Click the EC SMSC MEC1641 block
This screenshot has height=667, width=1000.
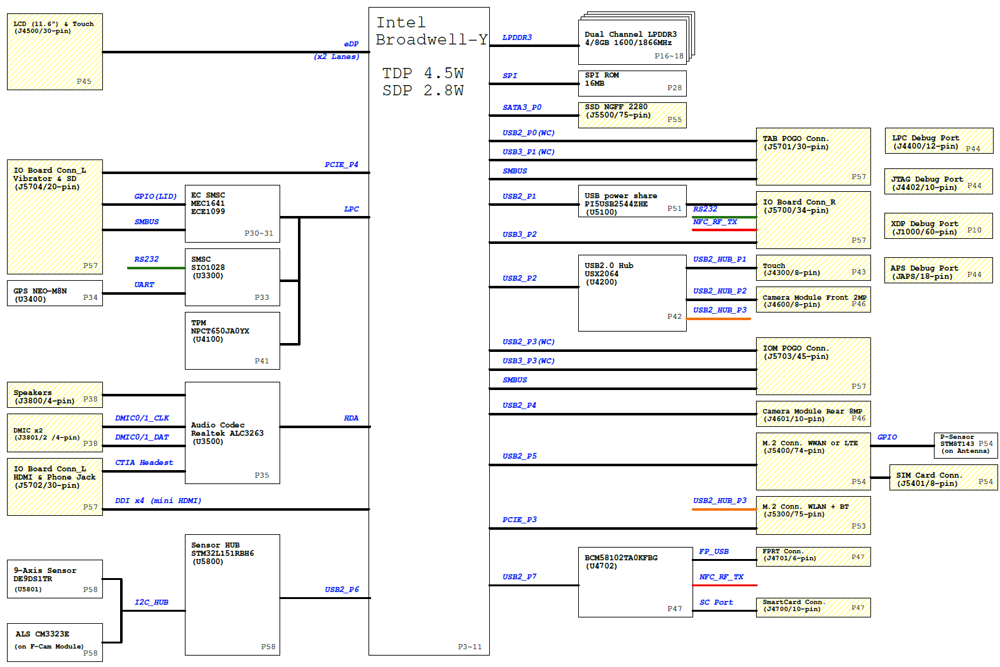[232, 214]
